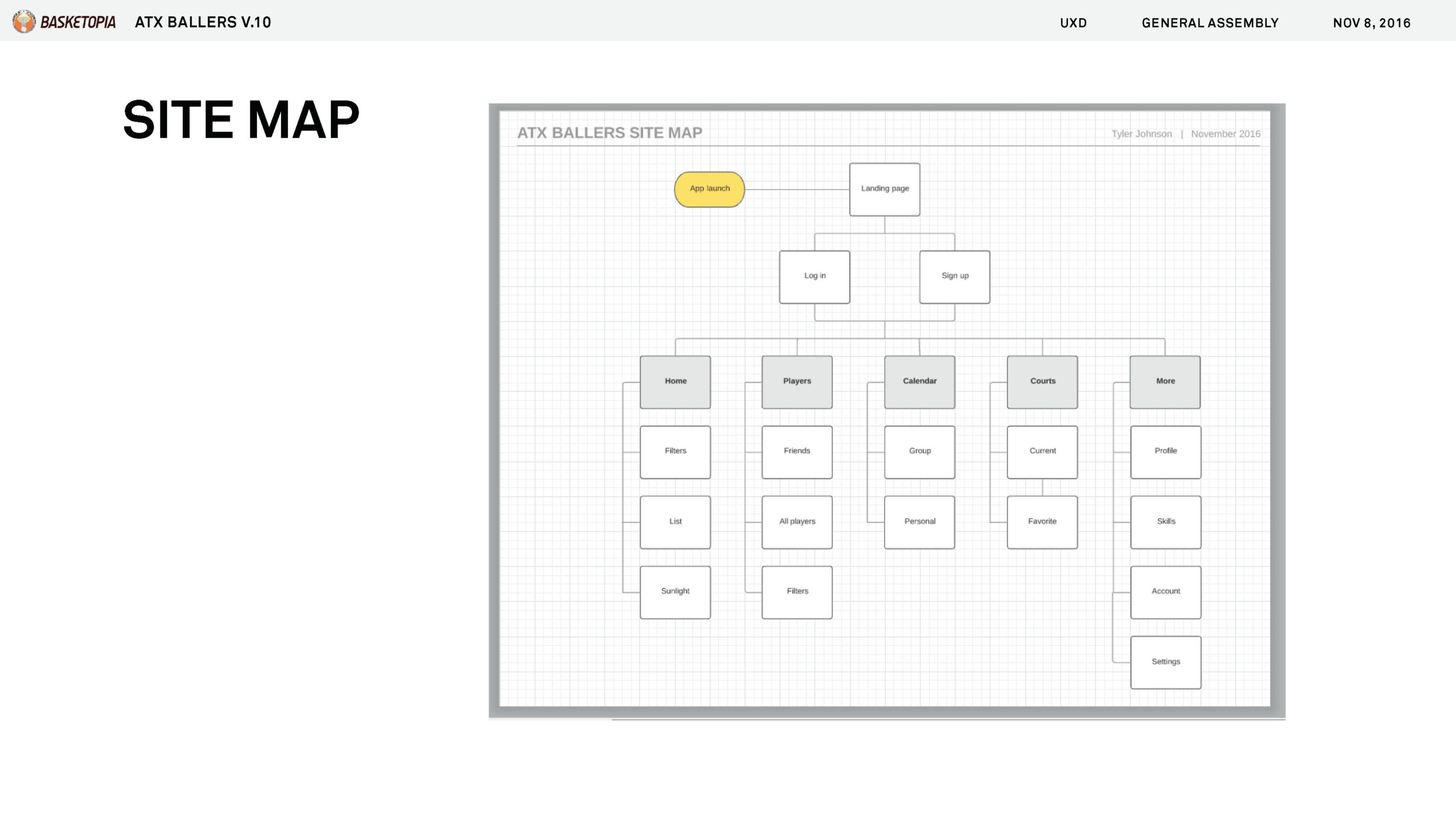Image resolution: width=1456 pixels, height=819 pixels.
Task: Select the Log in box
Action: pos(814,276)
